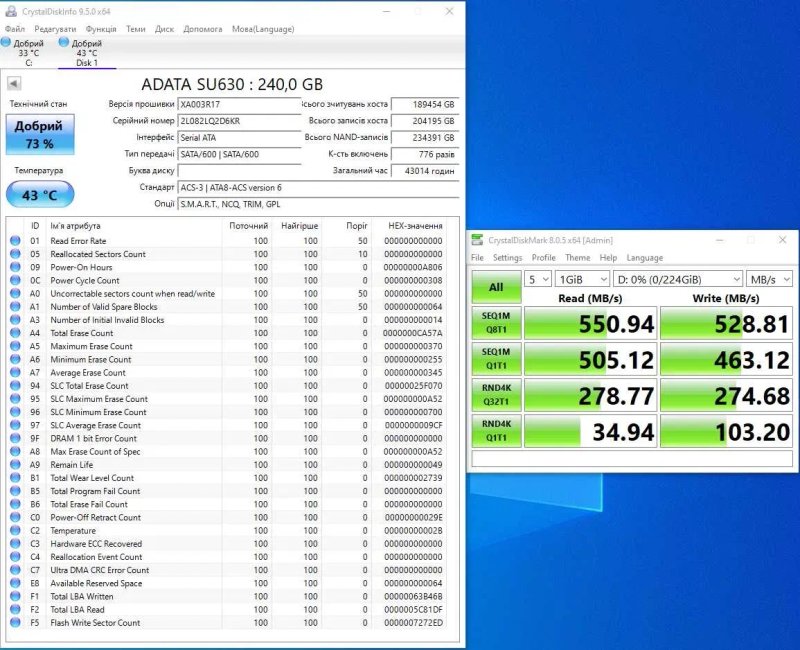
Task: Run the RND4K Q1T1 benchmark test
Action: [496, 431]
